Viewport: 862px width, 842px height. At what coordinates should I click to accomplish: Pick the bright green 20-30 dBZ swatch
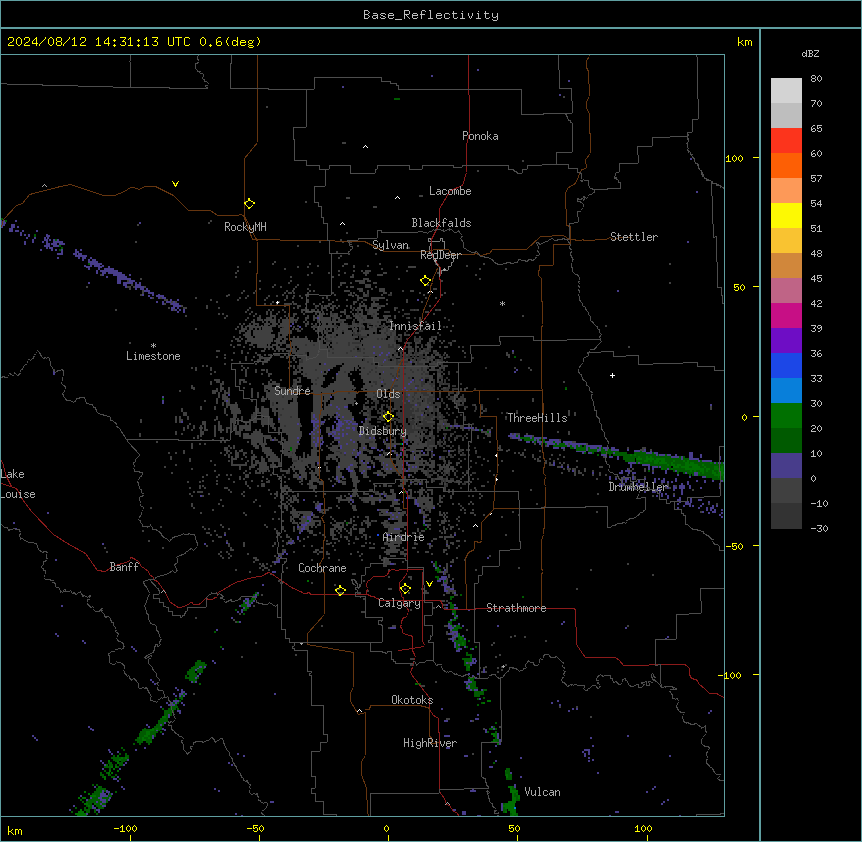tap(786, 416)
